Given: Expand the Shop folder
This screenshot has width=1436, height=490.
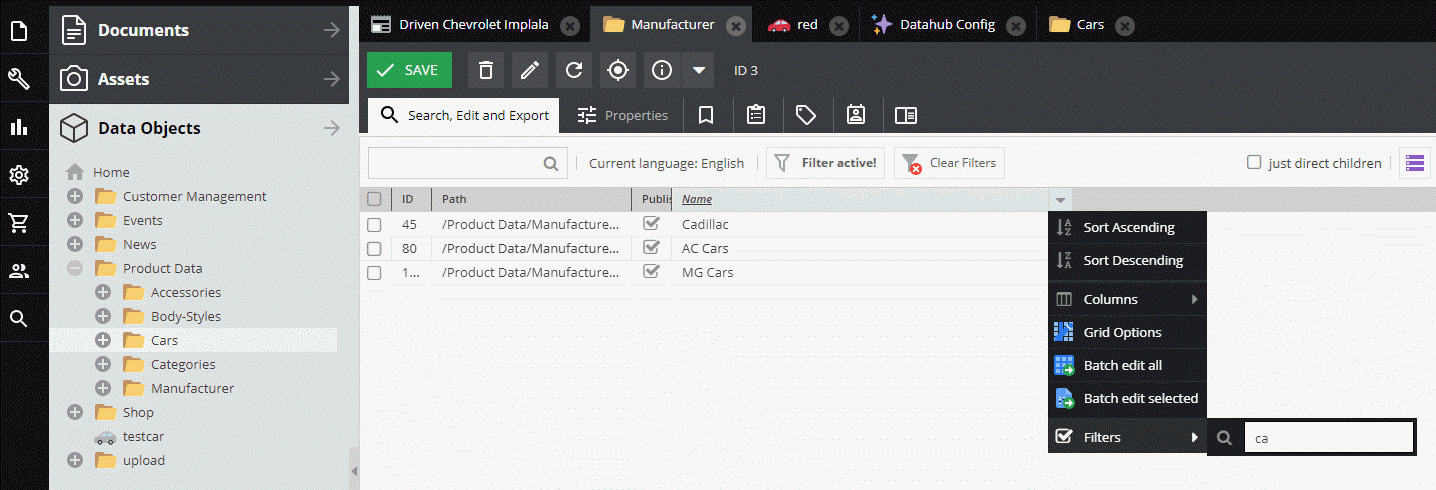Looking at the screenshot, I should (x=75, y=412).
